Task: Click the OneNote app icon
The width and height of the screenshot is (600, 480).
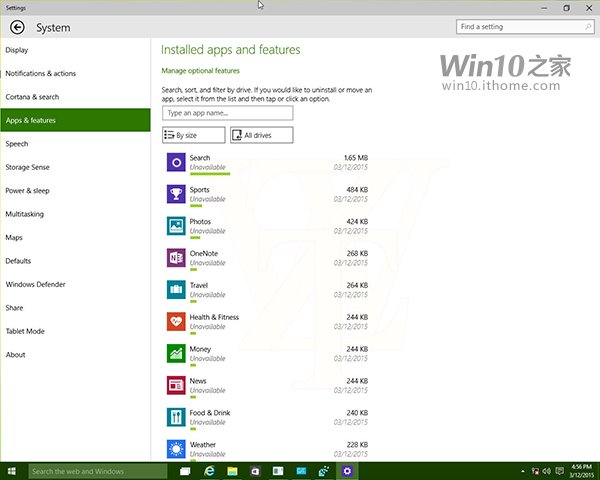Action: tap(176, 258)
